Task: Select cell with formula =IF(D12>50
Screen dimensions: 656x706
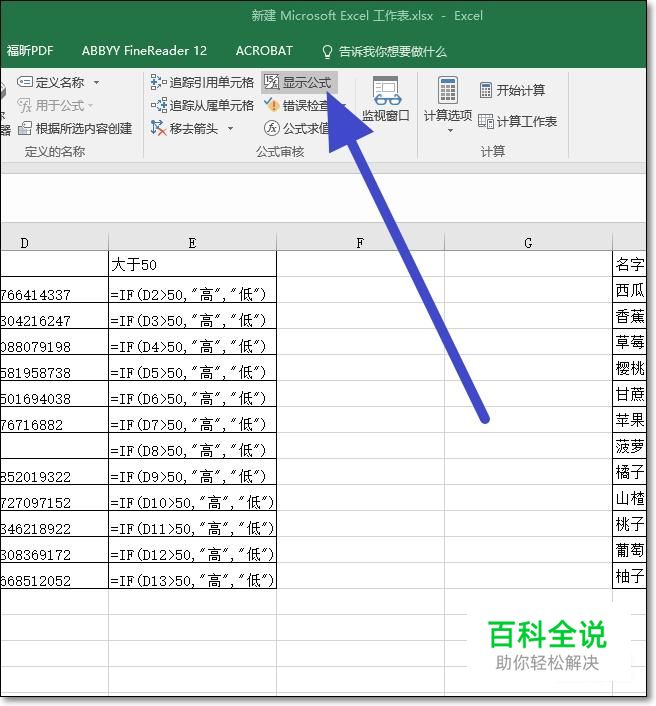Action: (x=192, y=550)
